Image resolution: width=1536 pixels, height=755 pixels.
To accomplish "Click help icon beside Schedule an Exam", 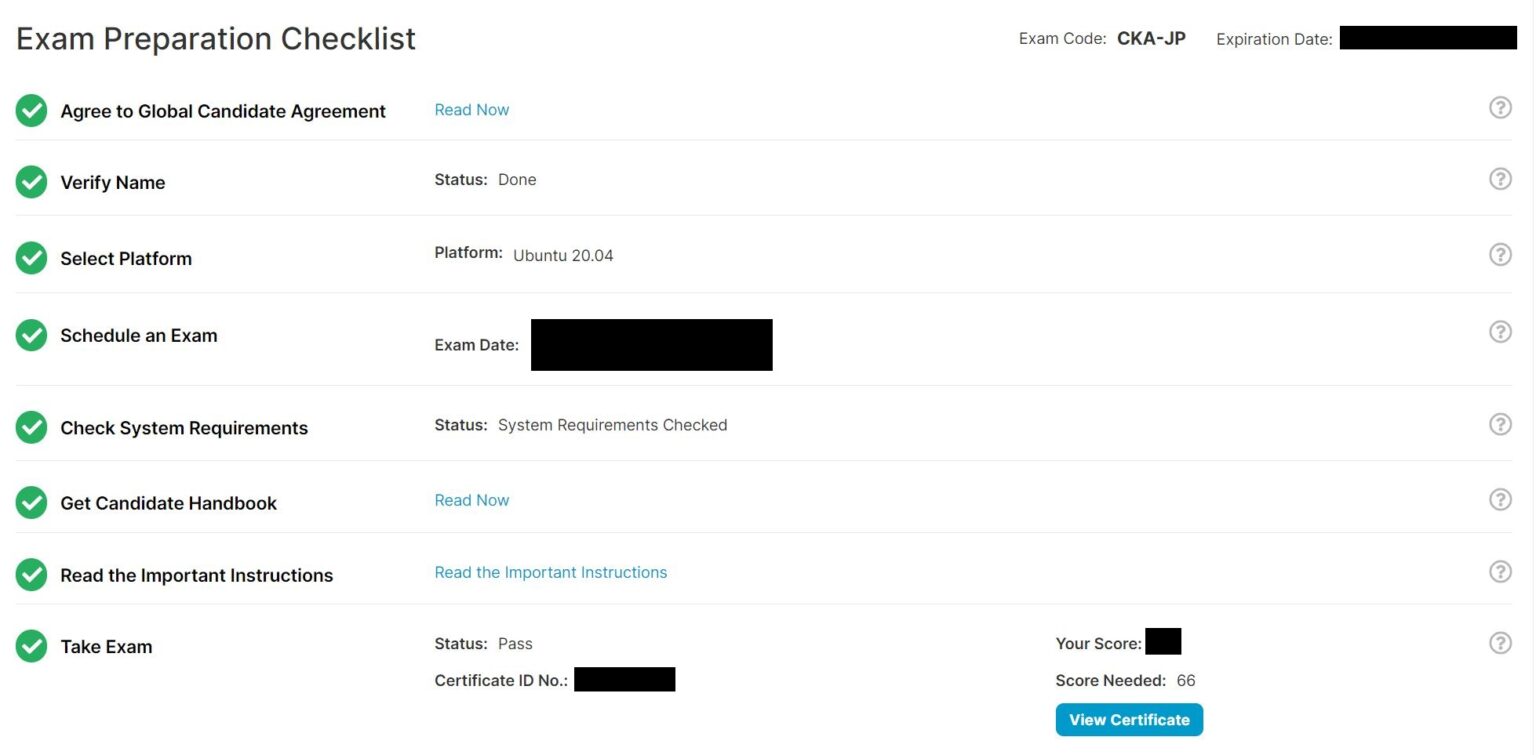I will tap(1500, 332).
